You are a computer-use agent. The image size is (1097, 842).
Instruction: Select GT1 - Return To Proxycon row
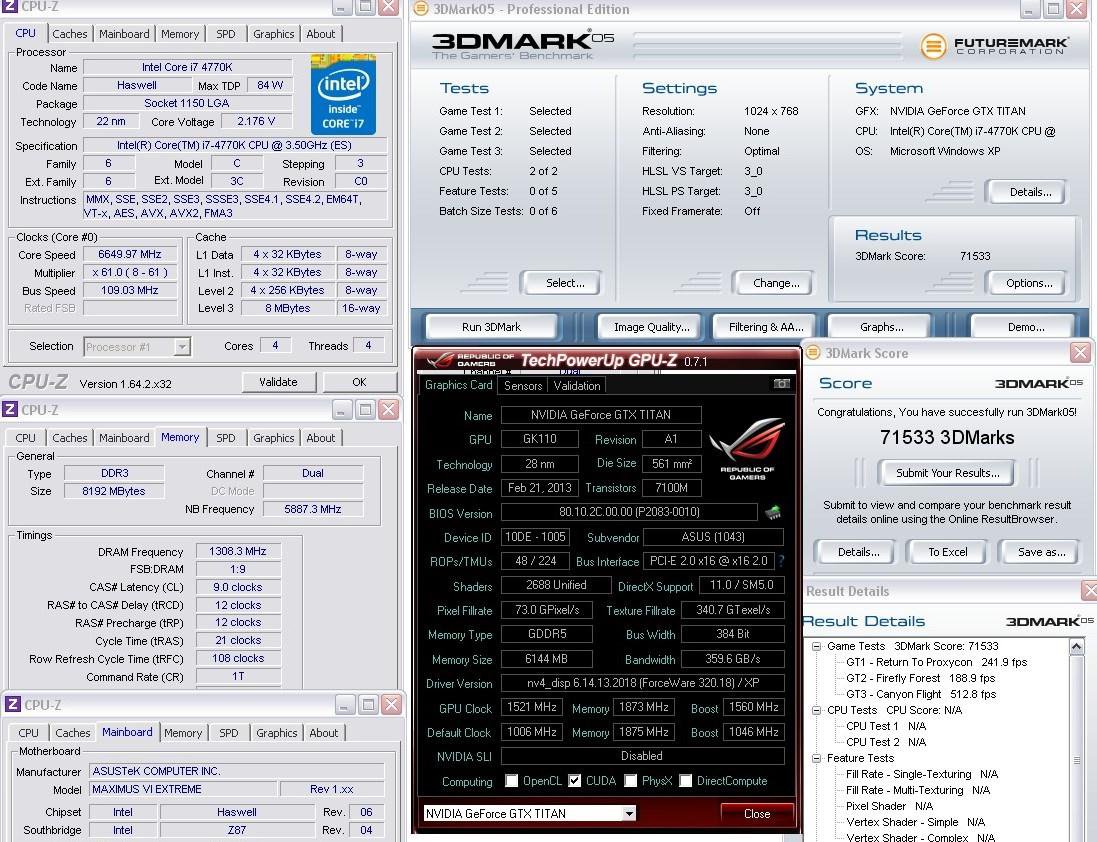(936, 662)
